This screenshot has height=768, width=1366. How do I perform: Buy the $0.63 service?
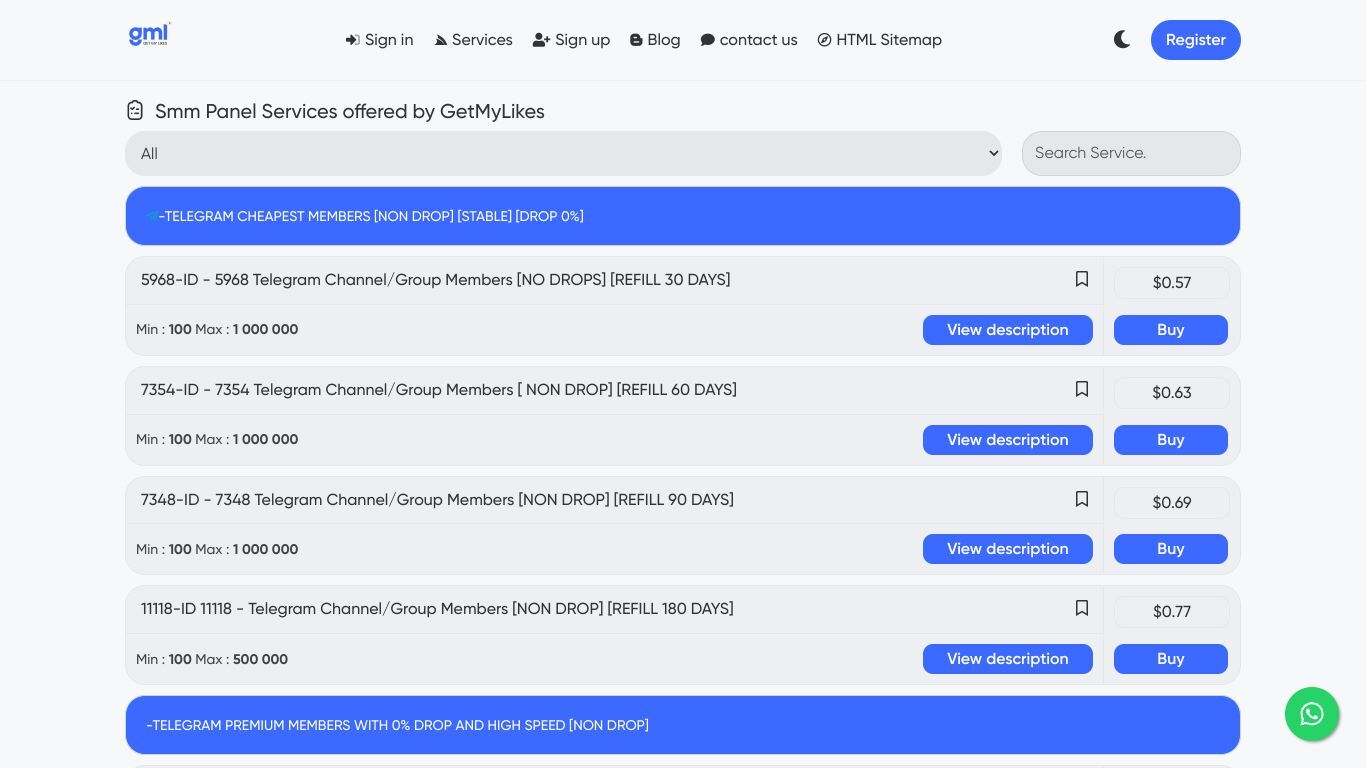point(1170,440)
